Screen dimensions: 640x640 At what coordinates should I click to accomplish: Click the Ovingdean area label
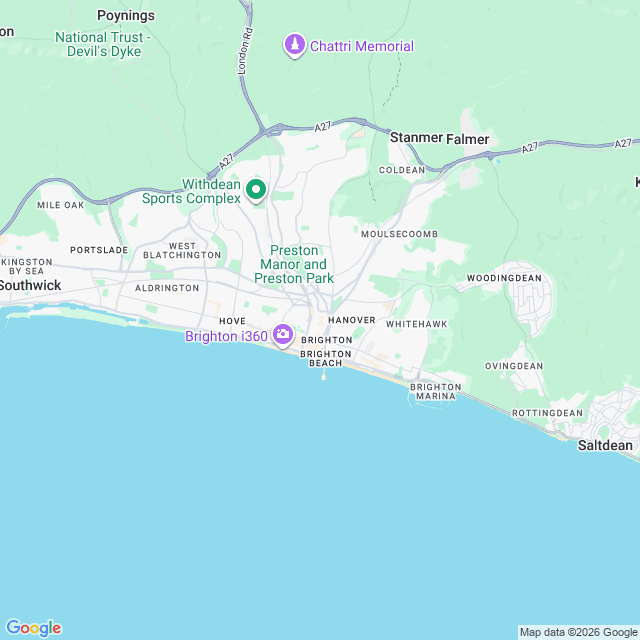[x=514, y=366]
